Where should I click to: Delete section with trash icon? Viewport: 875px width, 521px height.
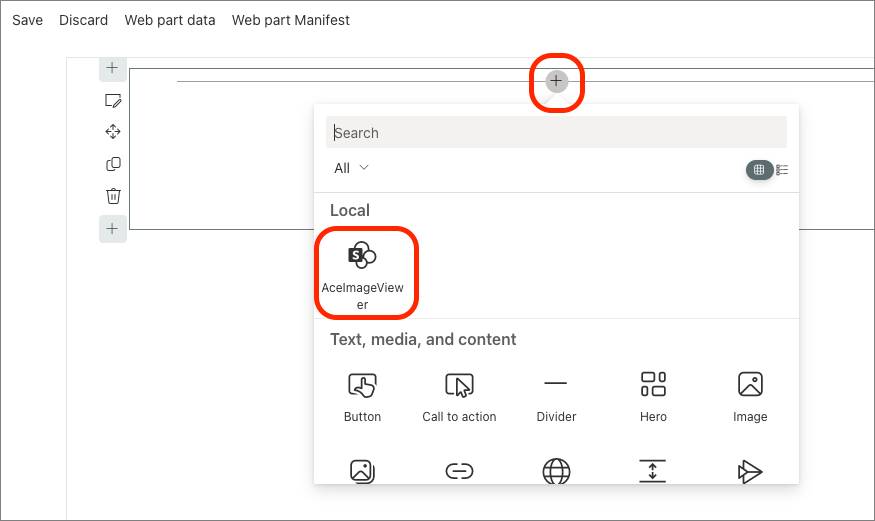[x=113, y=196]
